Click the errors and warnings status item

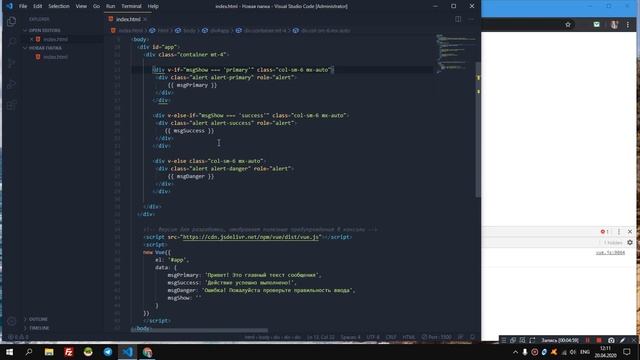pos(18,337)
